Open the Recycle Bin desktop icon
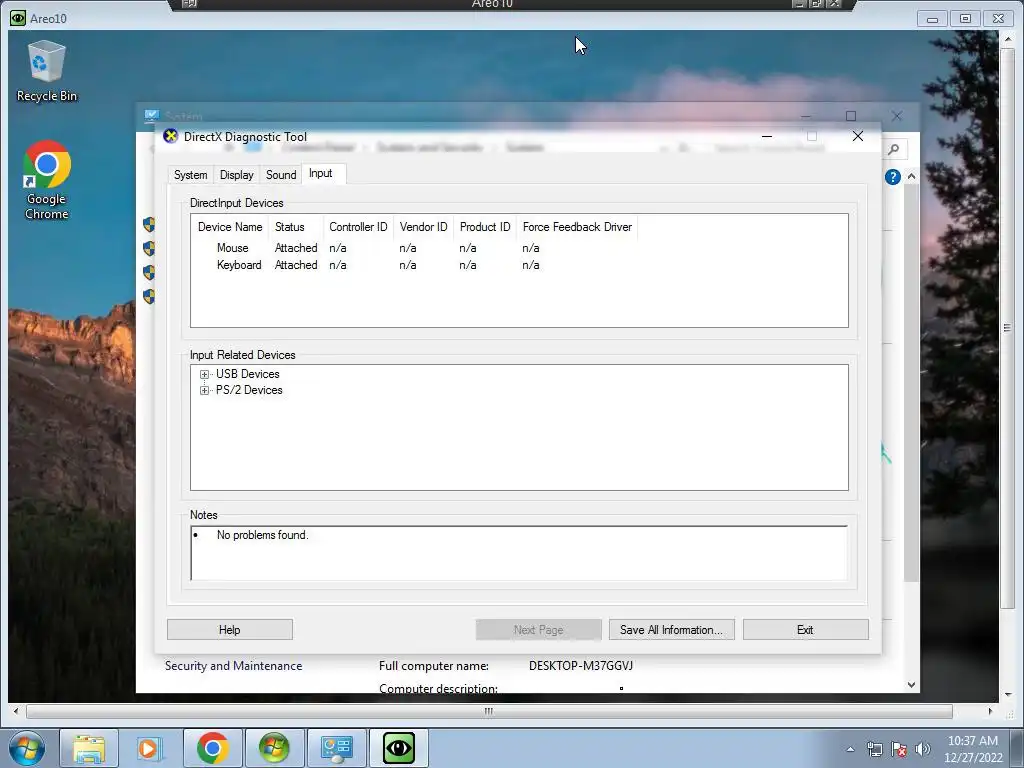This screenshot has height=768, width=1024. coord(46,71)
